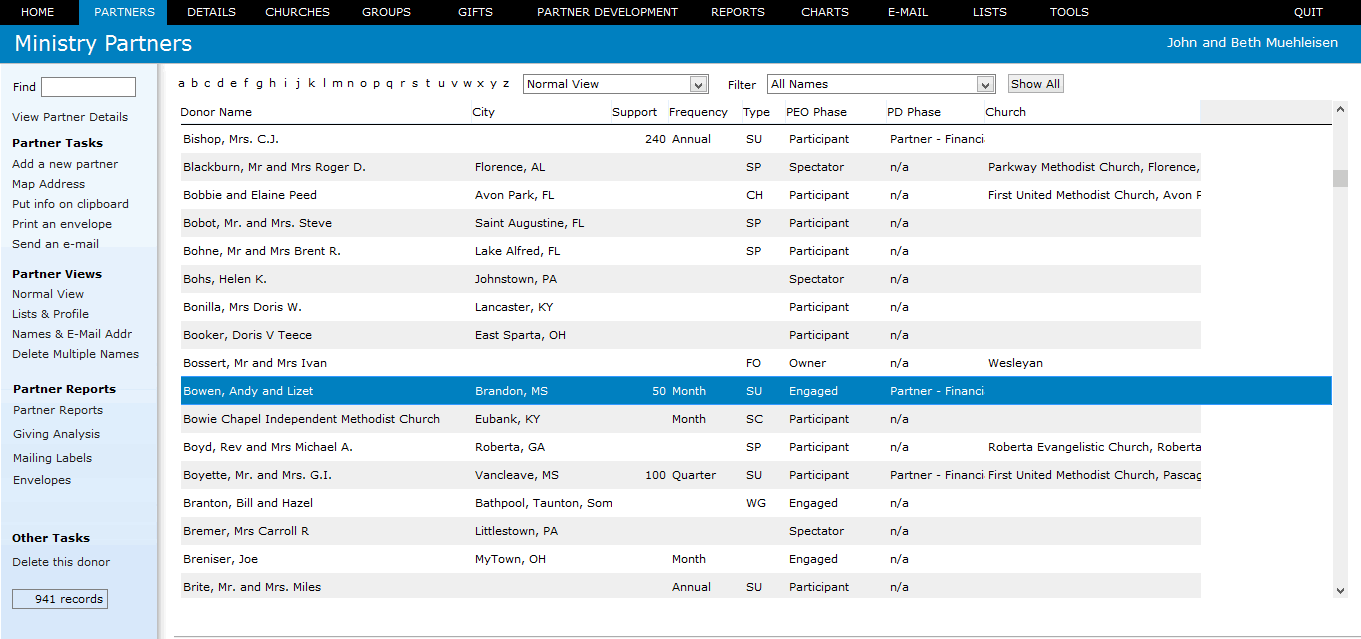The height and width of the screenshot is (639, 1361).
Task: Open Names & E-Mail Addr view
Action: tap(72, 334)
